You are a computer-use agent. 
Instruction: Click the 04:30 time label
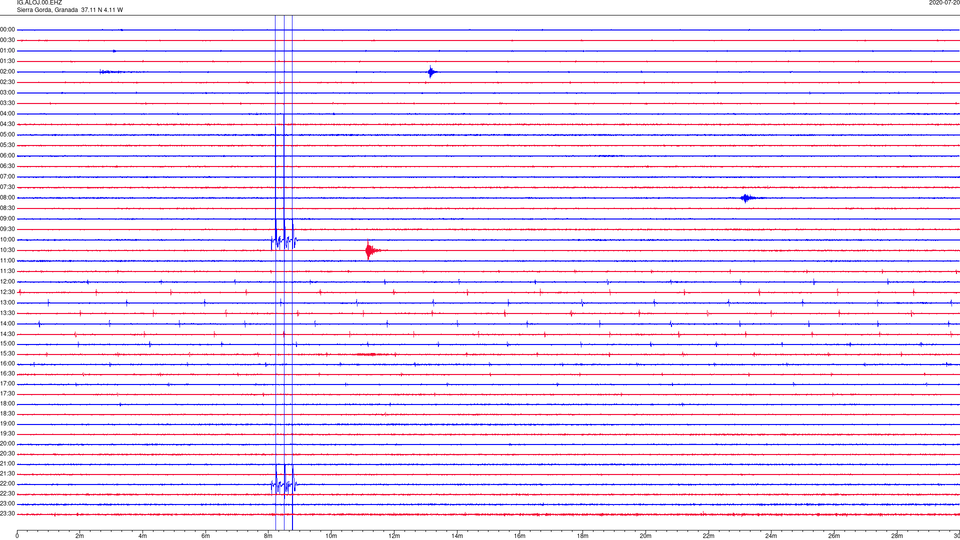(x=8, y=124)
